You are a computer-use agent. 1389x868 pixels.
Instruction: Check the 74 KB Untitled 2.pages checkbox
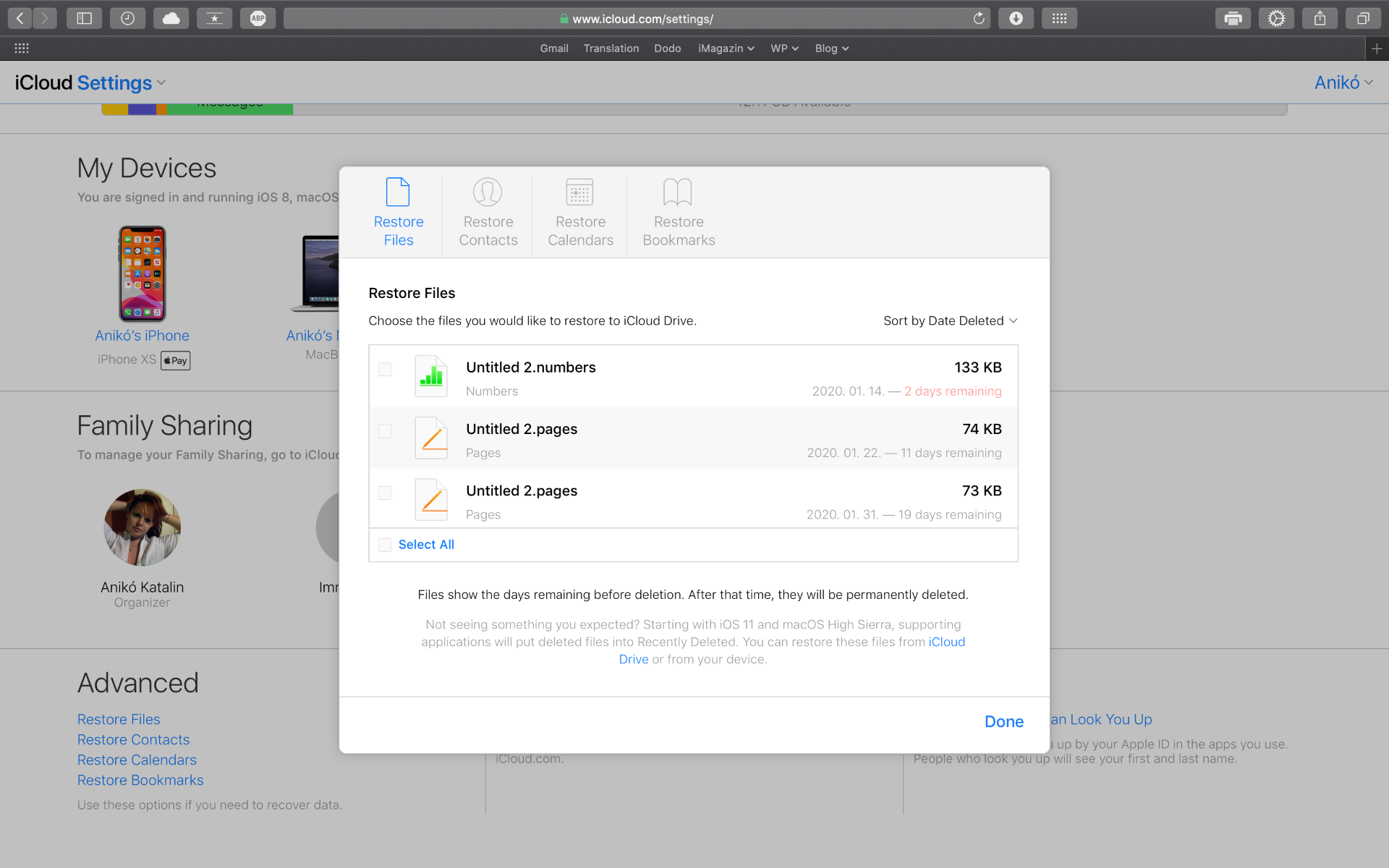pyautogui.click(x=385, y=431)
